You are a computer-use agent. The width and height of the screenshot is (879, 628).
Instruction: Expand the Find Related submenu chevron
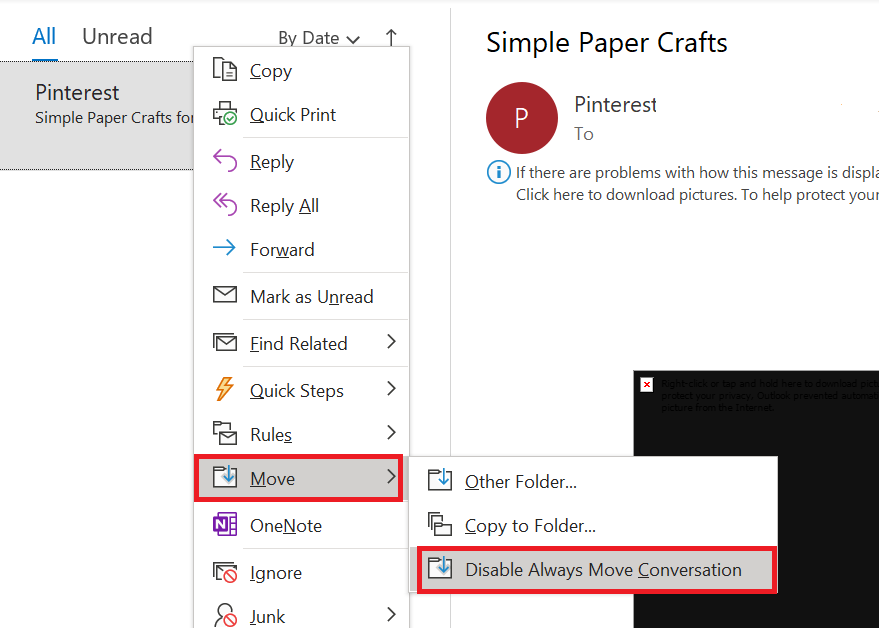point(391,341)
